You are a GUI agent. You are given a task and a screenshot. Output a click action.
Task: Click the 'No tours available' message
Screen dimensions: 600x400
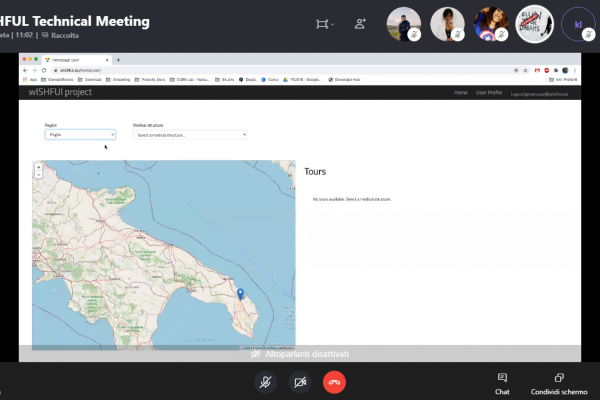[352, 199]
